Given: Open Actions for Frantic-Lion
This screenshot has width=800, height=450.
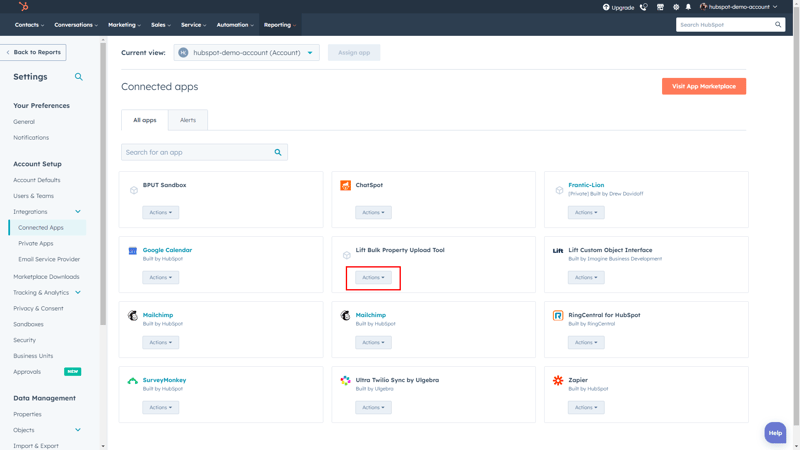Looking at the screenshot, I should [586, 212].
